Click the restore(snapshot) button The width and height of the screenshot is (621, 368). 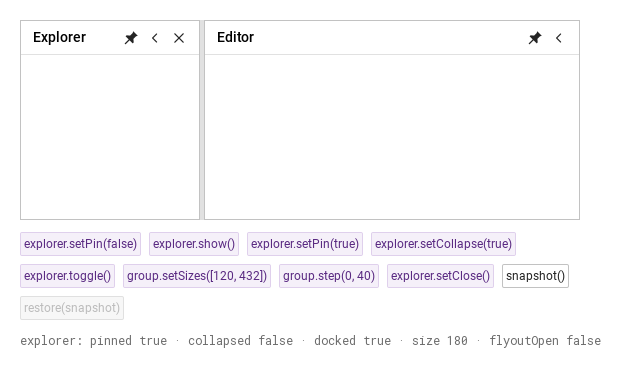click(72, 308)
